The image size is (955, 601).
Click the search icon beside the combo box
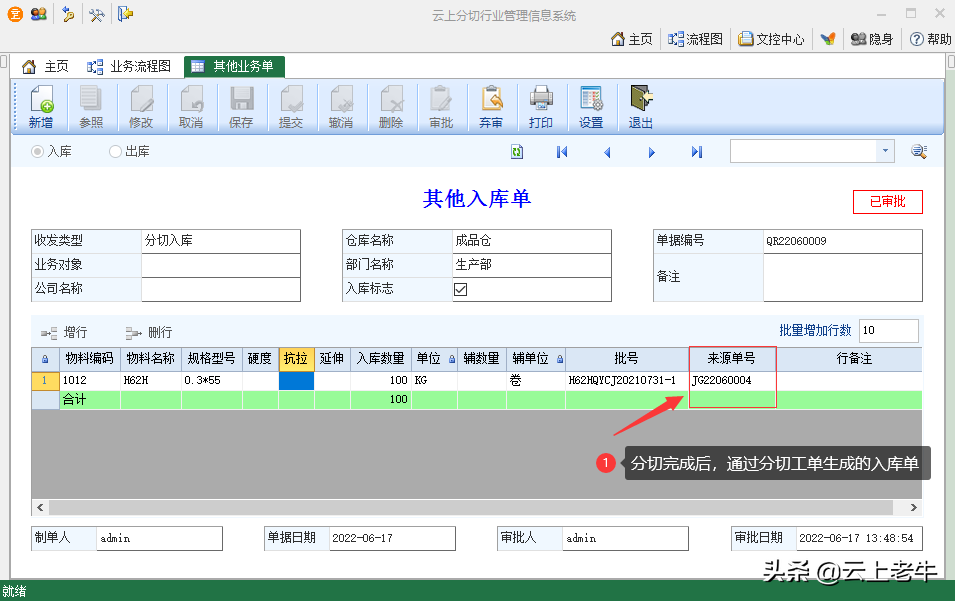pyautogui.click(x=918, y=151)
